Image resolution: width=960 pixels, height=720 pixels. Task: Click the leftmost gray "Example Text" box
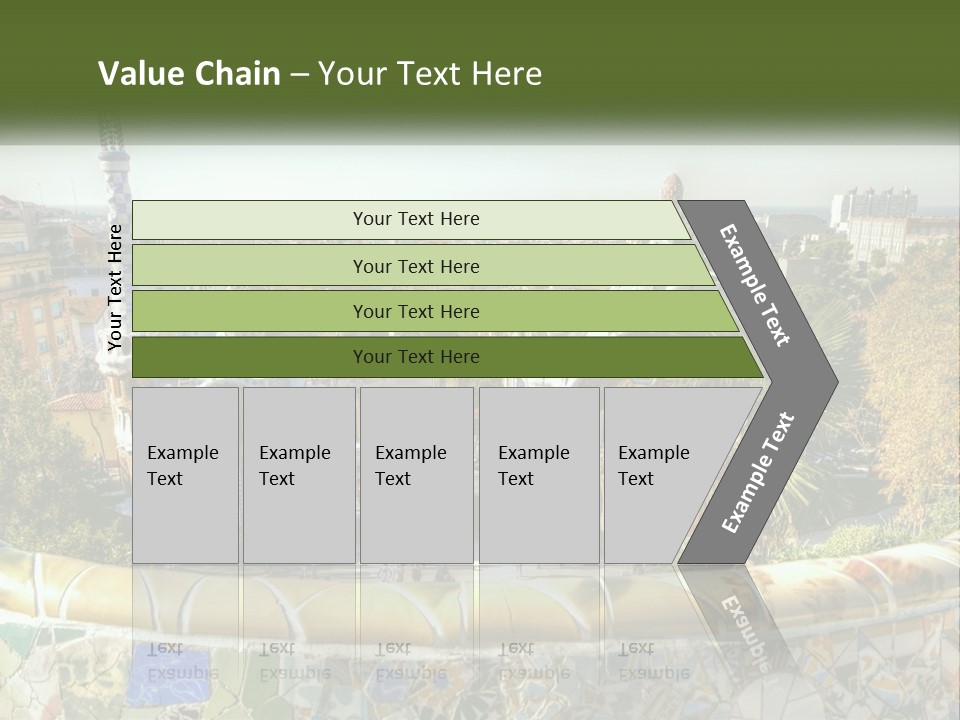click(x=185, y=475)
